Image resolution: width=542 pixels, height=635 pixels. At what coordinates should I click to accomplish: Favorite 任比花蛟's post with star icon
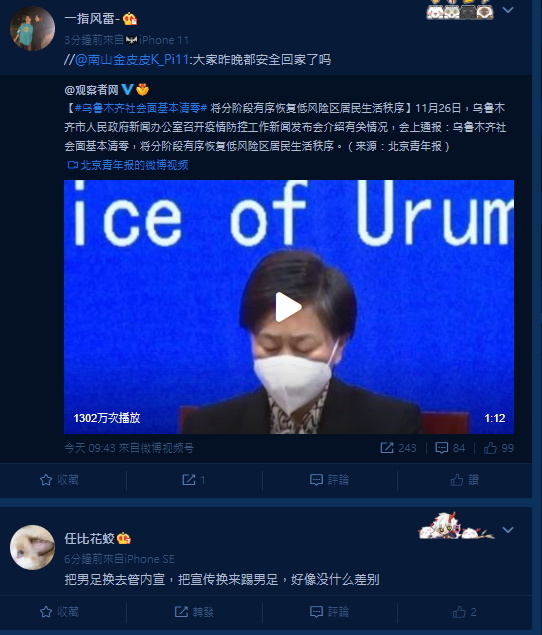click(59, 612)
